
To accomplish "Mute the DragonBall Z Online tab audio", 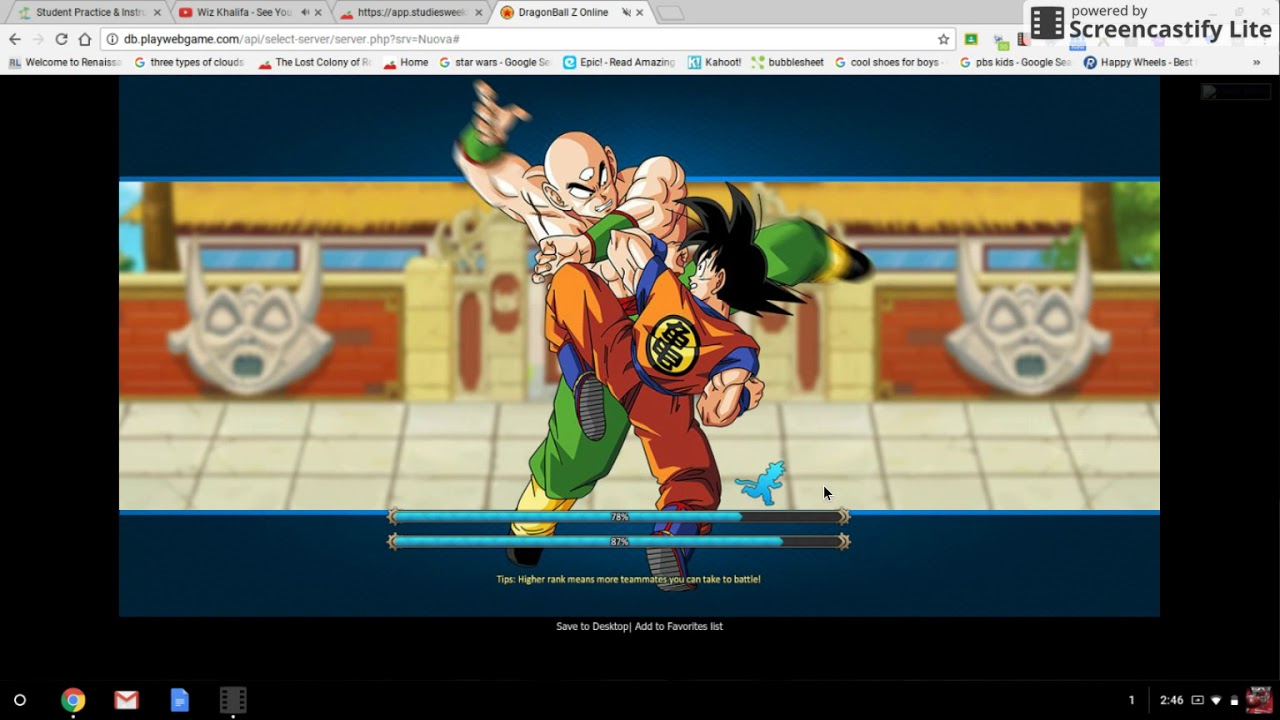I will tap(626, 12).
